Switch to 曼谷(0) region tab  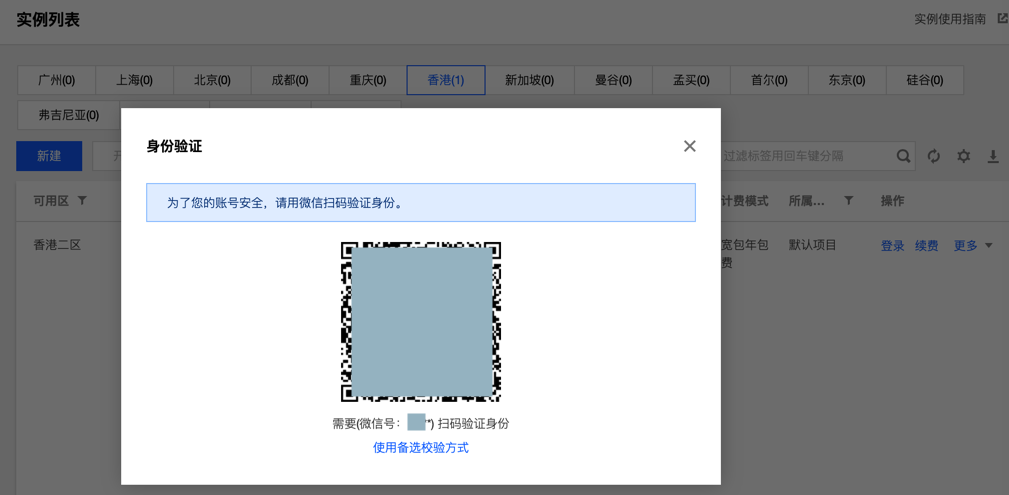click(x=613, y=80)
